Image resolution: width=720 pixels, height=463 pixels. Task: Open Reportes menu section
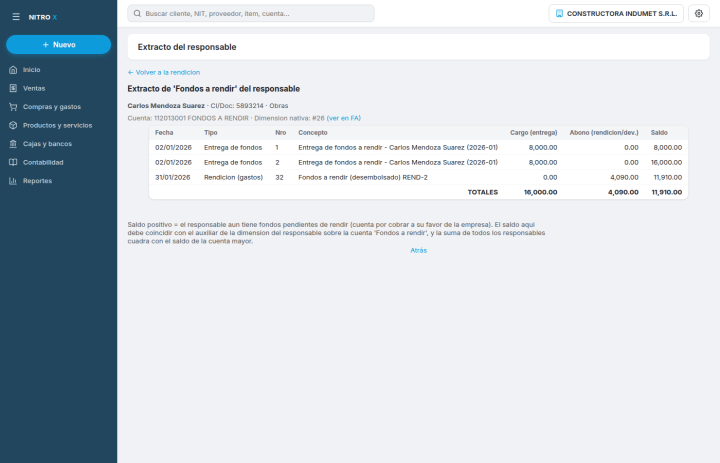[37, 181]
